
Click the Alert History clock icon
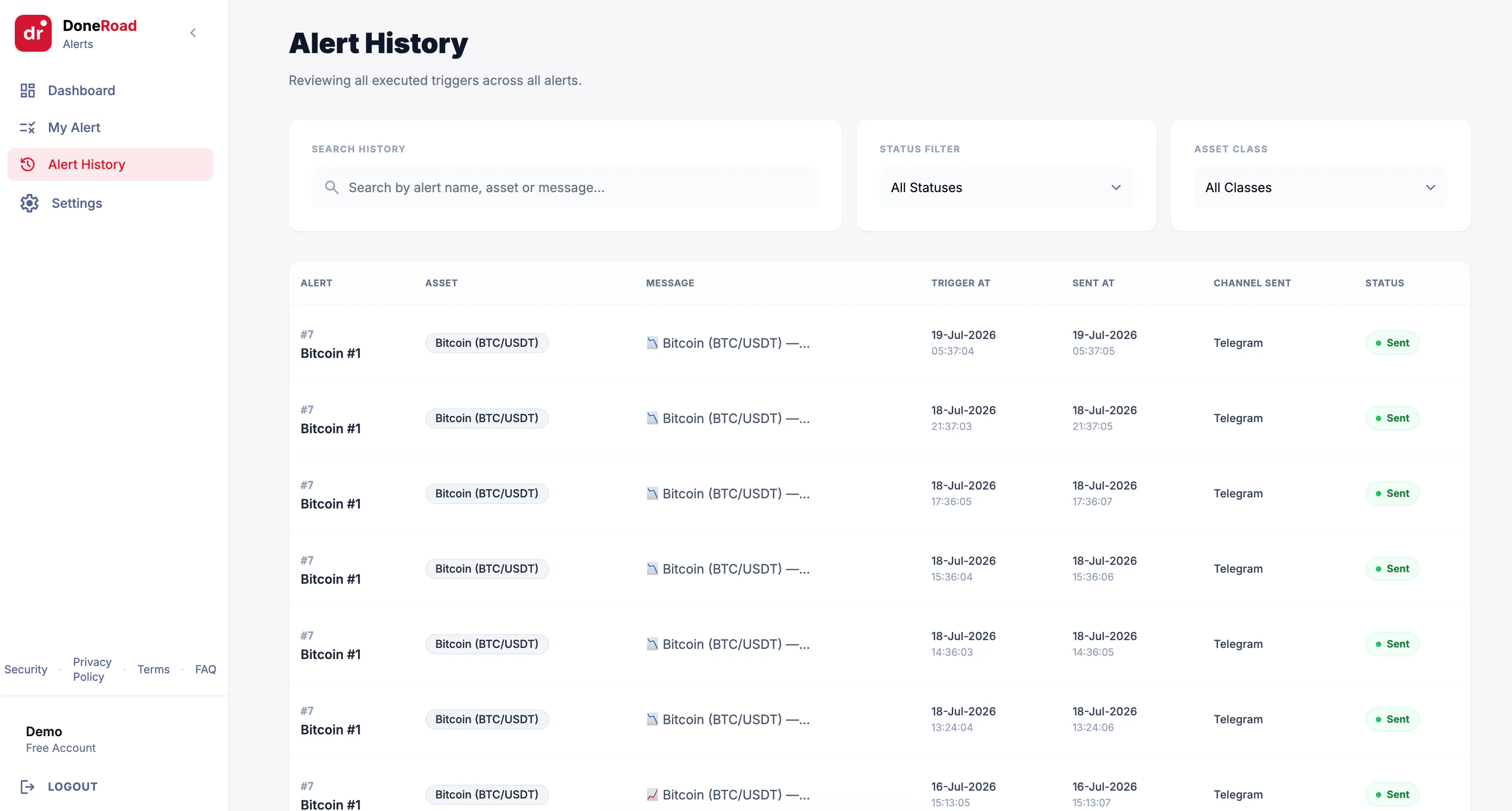[x=28, y=164]
